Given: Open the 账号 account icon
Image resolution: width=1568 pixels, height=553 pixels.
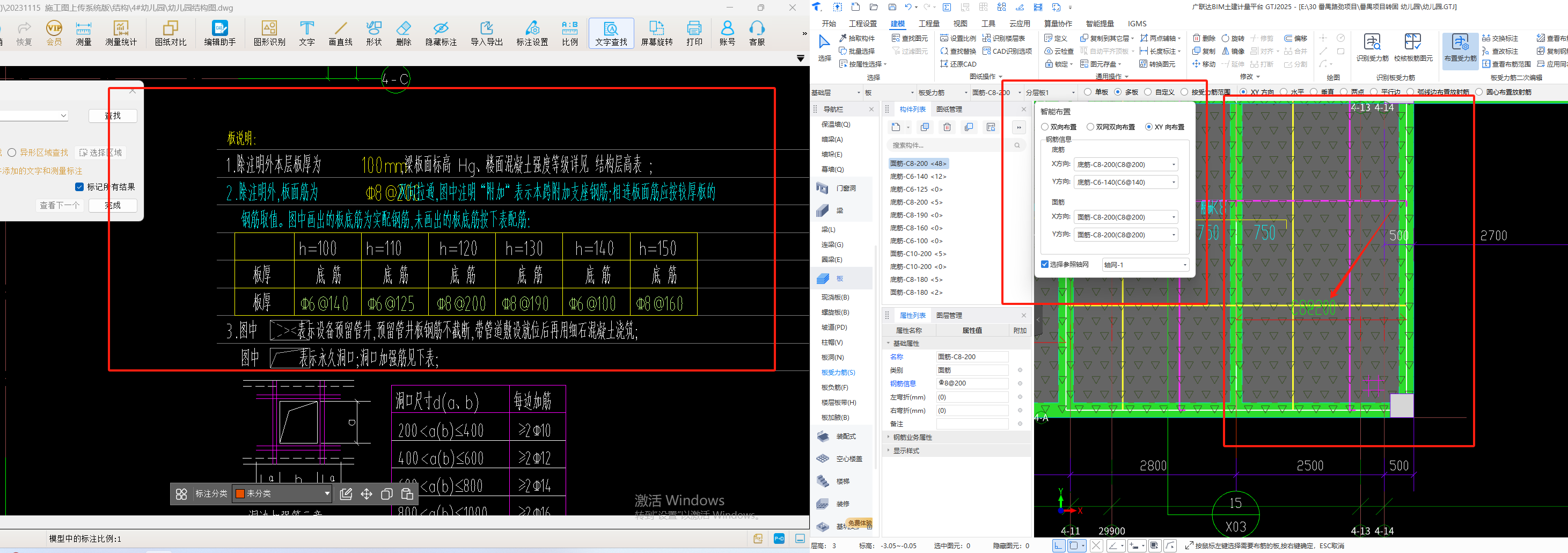Looking at the screenshot, I should (728, 33).
